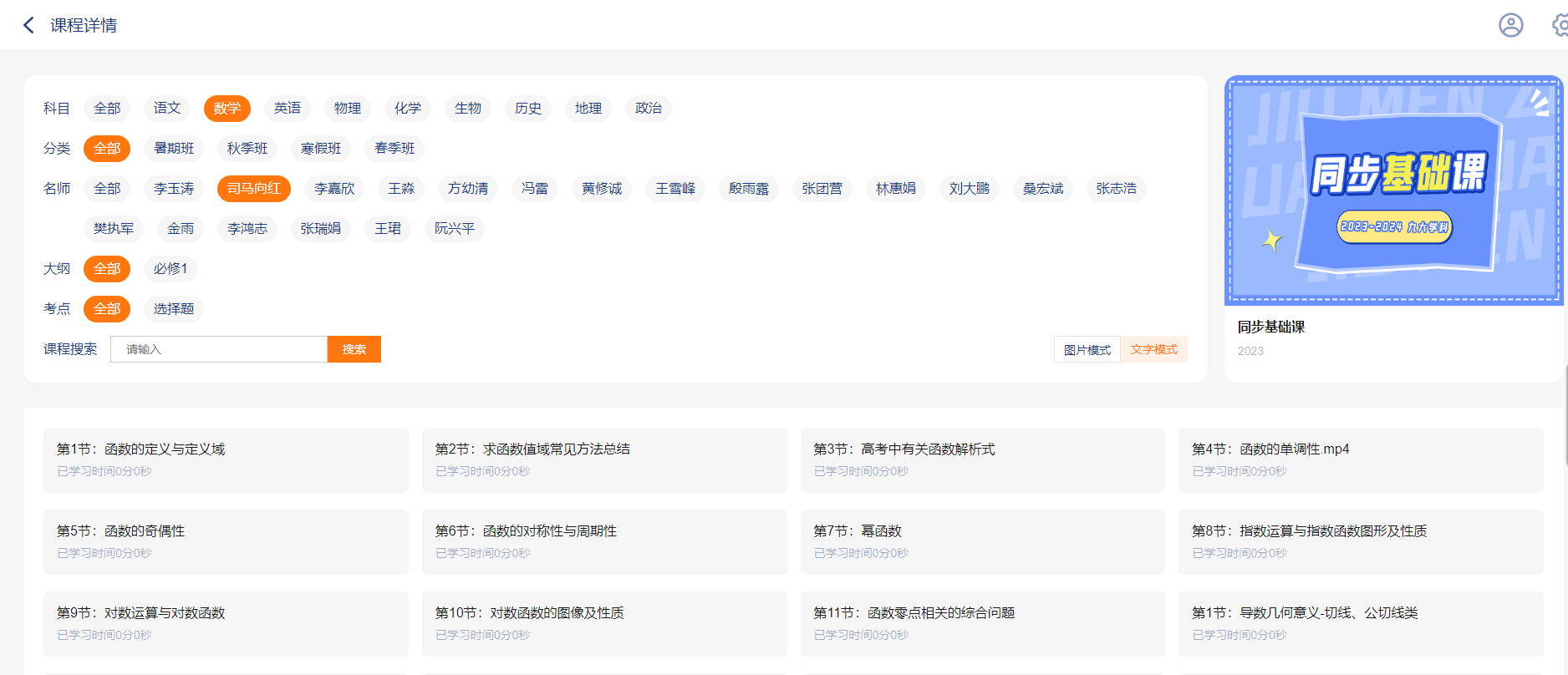The width and height of the screenshot is (1568, 675).
Task: Select subject filter 历史
Action: click(528, 108)
